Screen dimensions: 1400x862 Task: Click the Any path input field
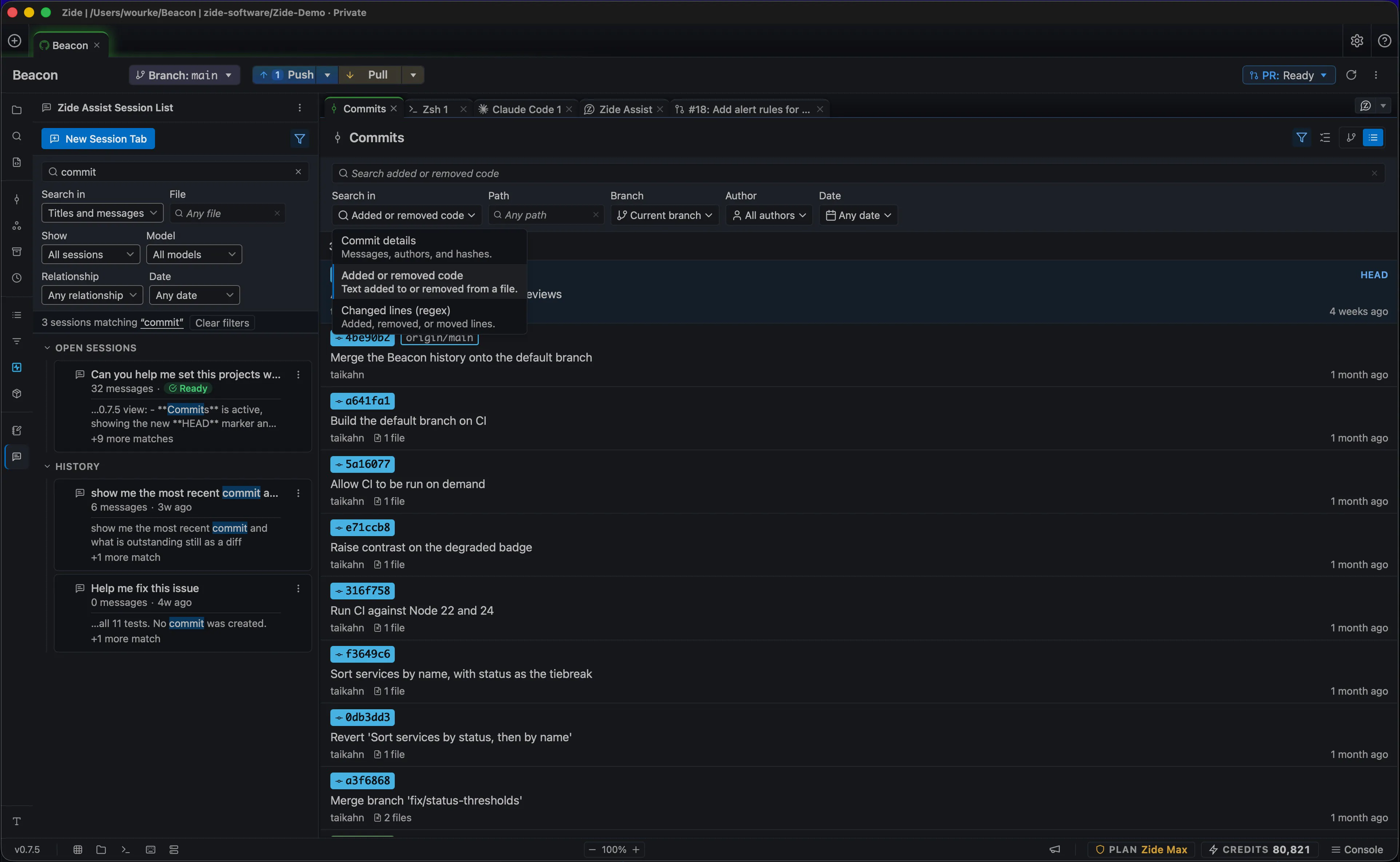(x=546, y=215)
